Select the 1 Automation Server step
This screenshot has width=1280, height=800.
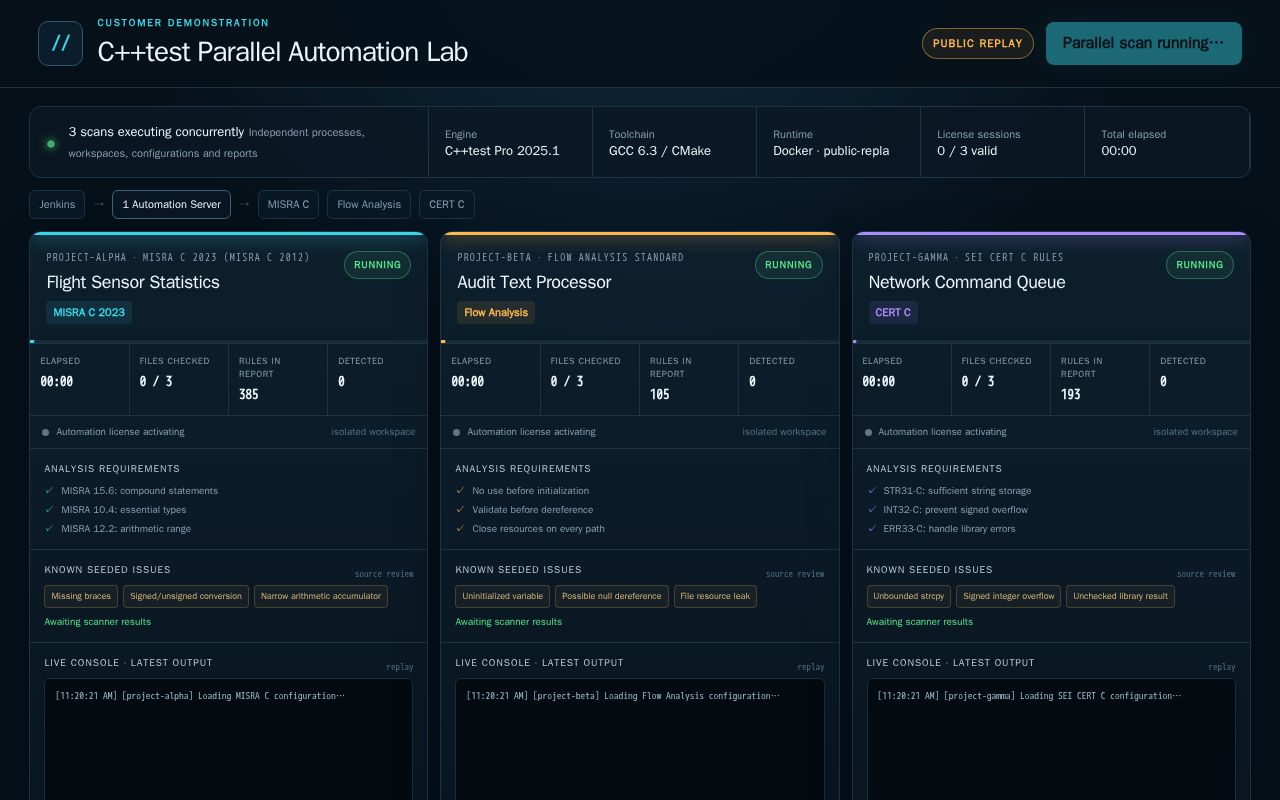click(x=171, y=204)
